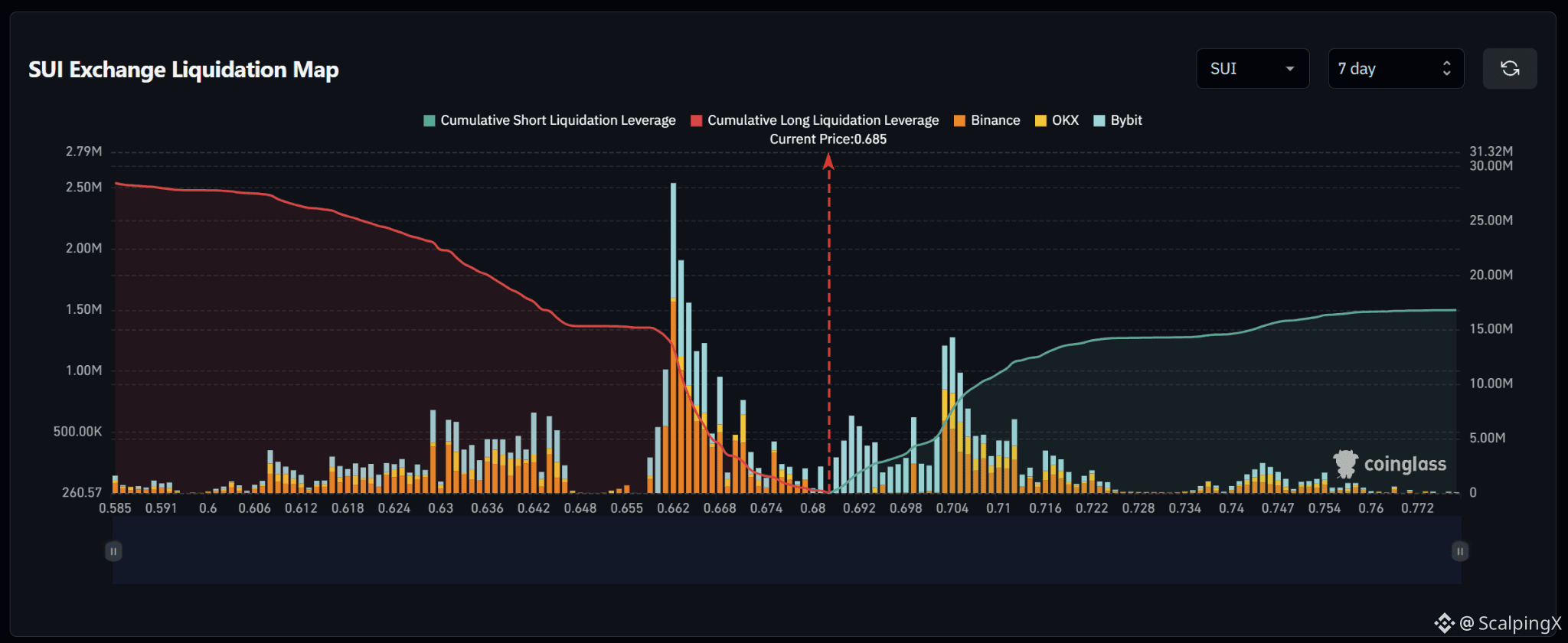Toggle Cumulative Long Liquidation Leverage legend series
Screen dimensions: 1568x643
pos(815,120)
